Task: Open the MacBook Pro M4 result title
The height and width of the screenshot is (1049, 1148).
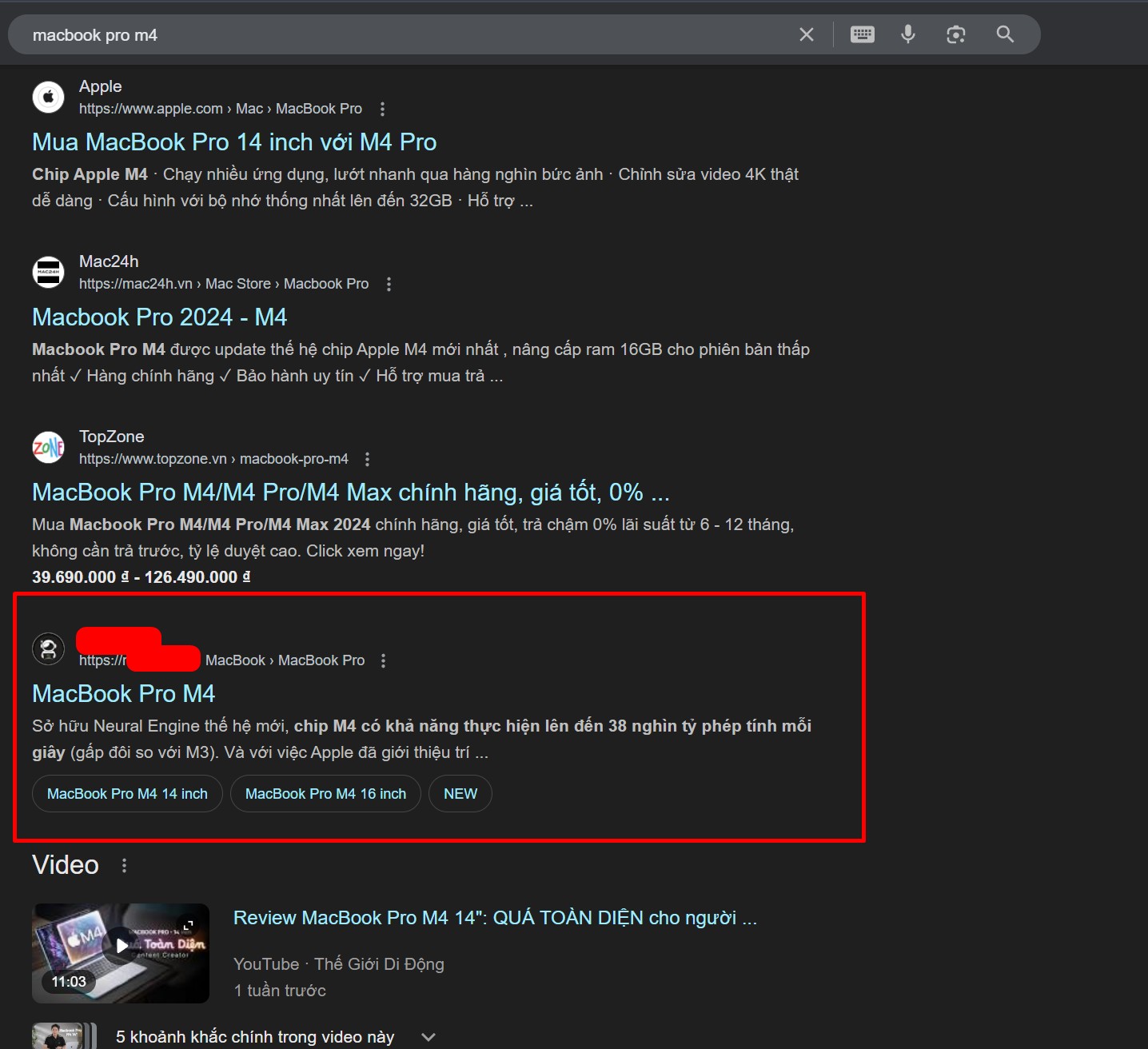Action: [x=123, y=694]
